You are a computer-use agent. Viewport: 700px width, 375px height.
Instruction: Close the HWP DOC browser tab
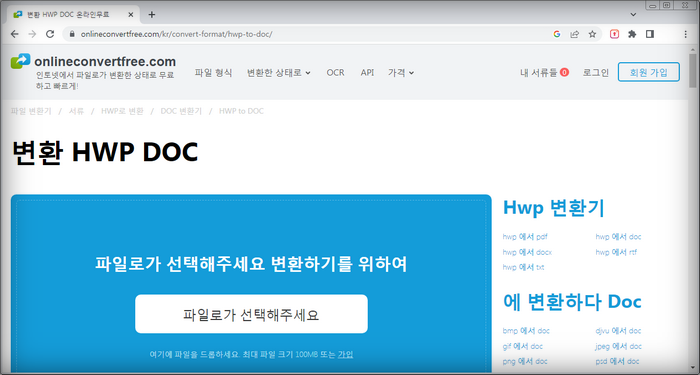pos(130,14)
